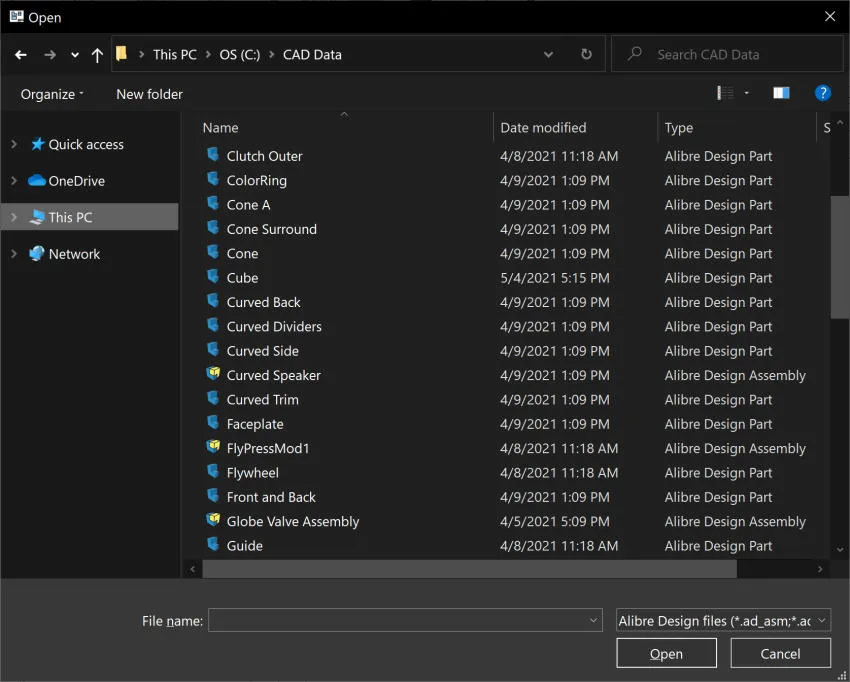Image resolution: width=850 pixels, height=682 pixels.
Task: Click OS (C:) in the address path
Action: [x=240, y=55]
